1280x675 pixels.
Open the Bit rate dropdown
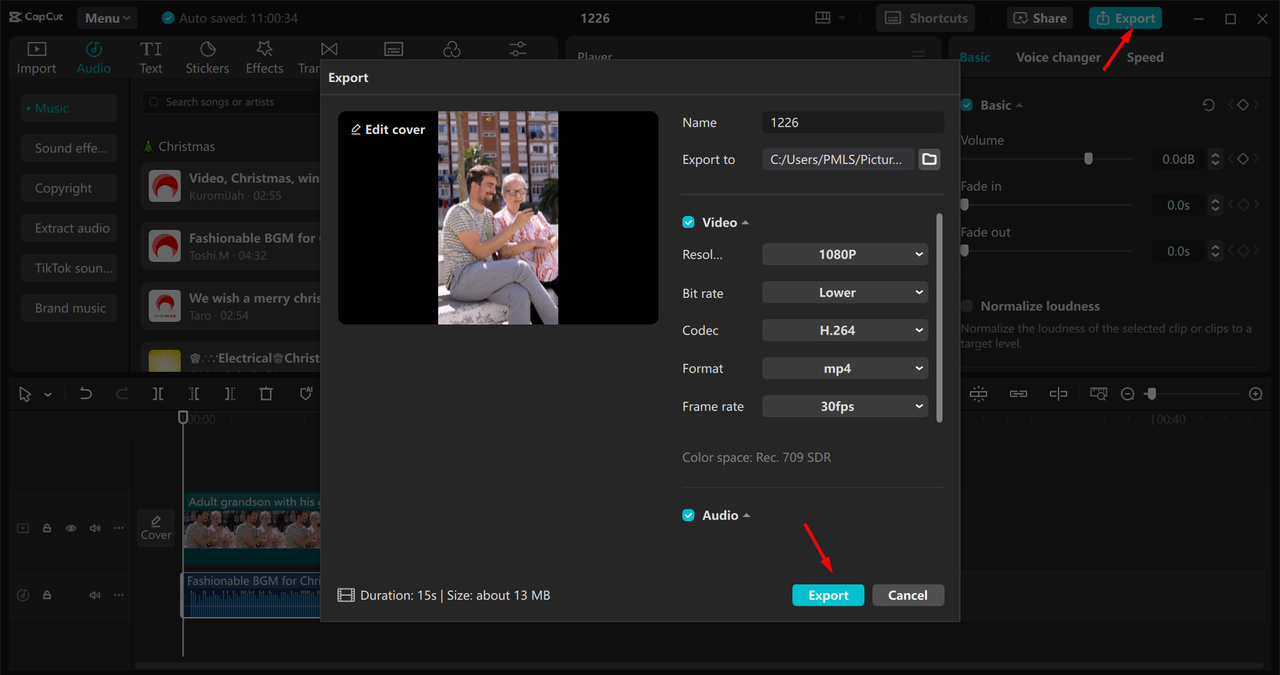[x=845, y=293]
